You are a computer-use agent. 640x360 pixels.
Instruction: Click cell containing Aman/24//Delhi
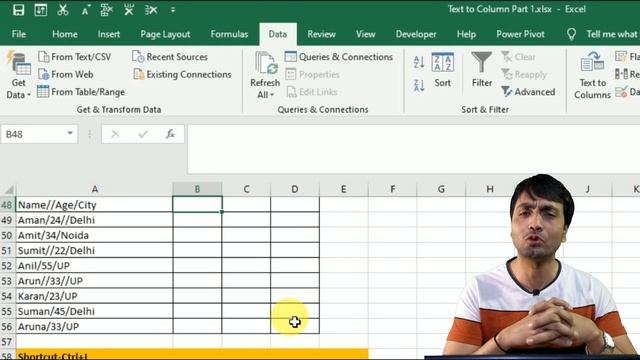94,220
